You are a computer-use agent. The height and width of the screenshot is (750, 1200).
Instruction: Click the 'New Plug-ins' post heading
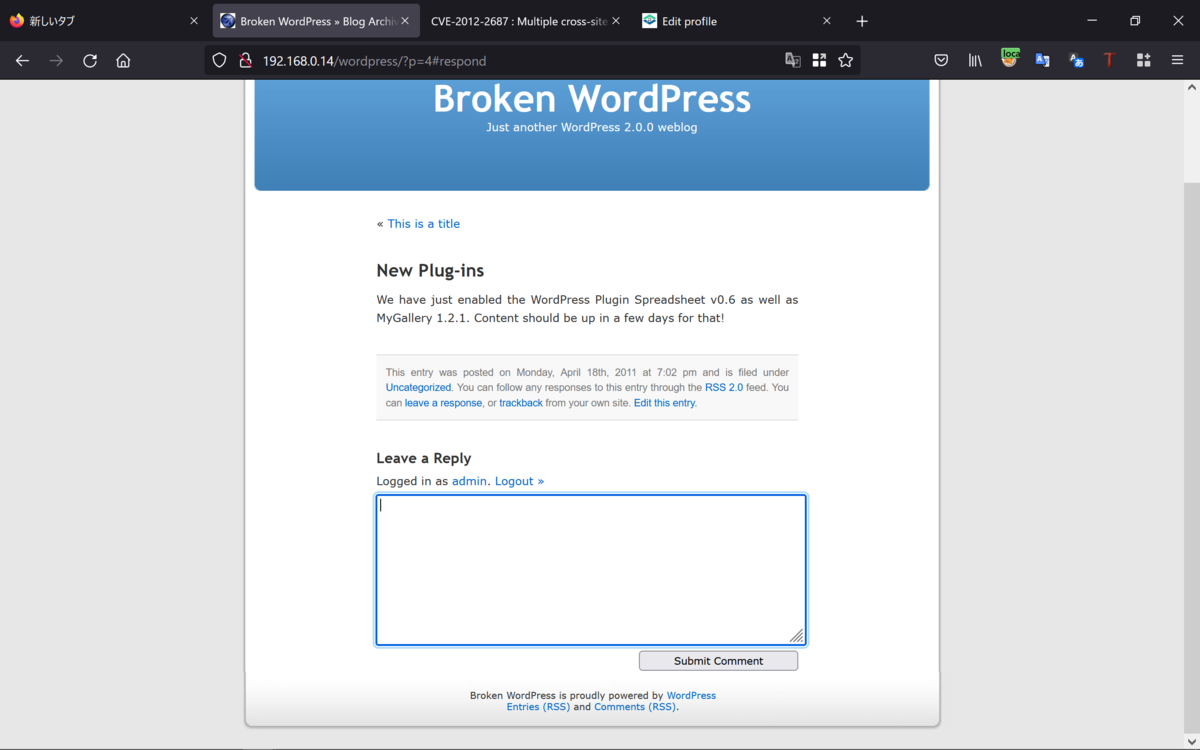(x=430, y=271)
